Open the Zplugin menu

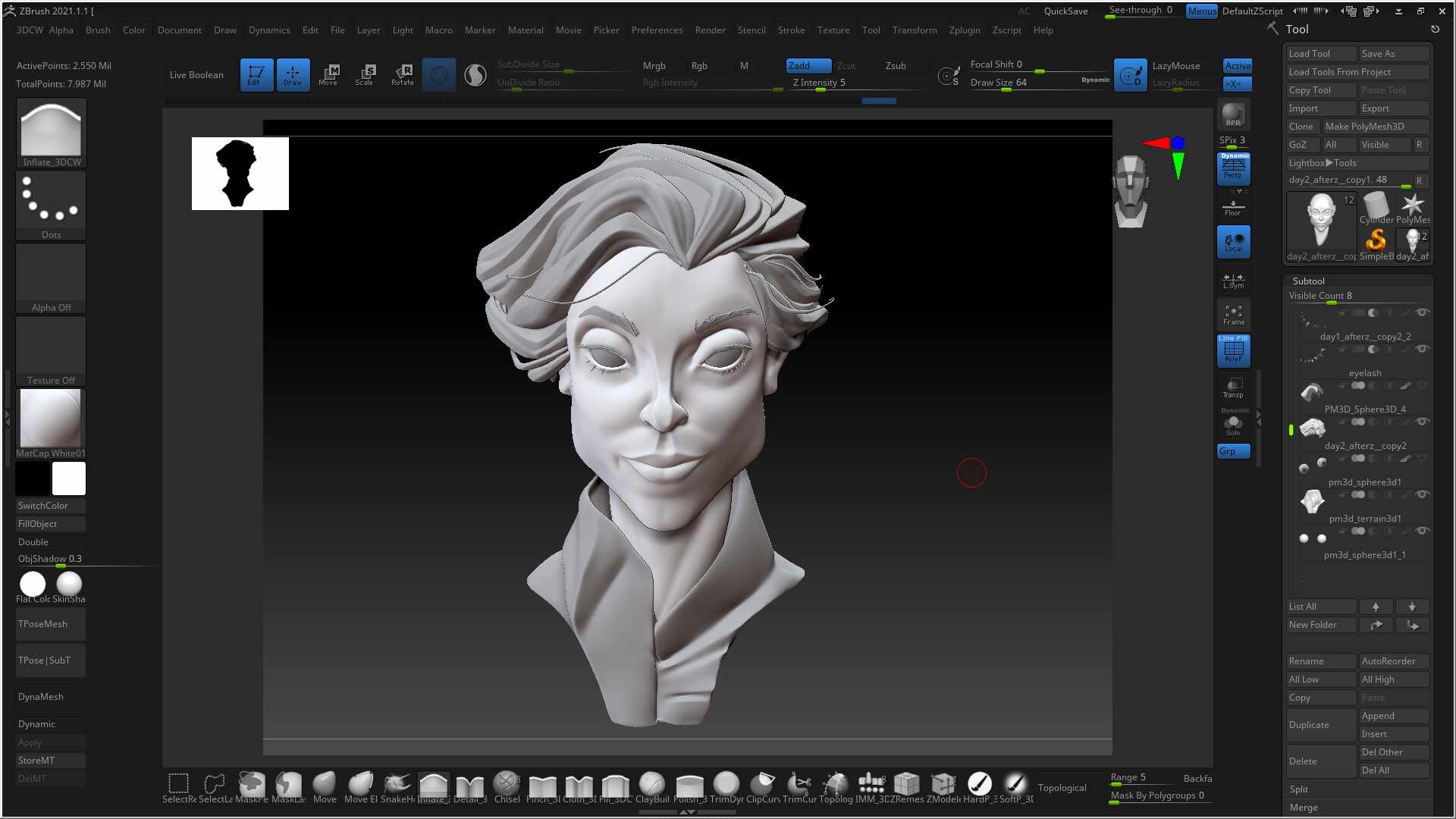click(x=964, y=30)
